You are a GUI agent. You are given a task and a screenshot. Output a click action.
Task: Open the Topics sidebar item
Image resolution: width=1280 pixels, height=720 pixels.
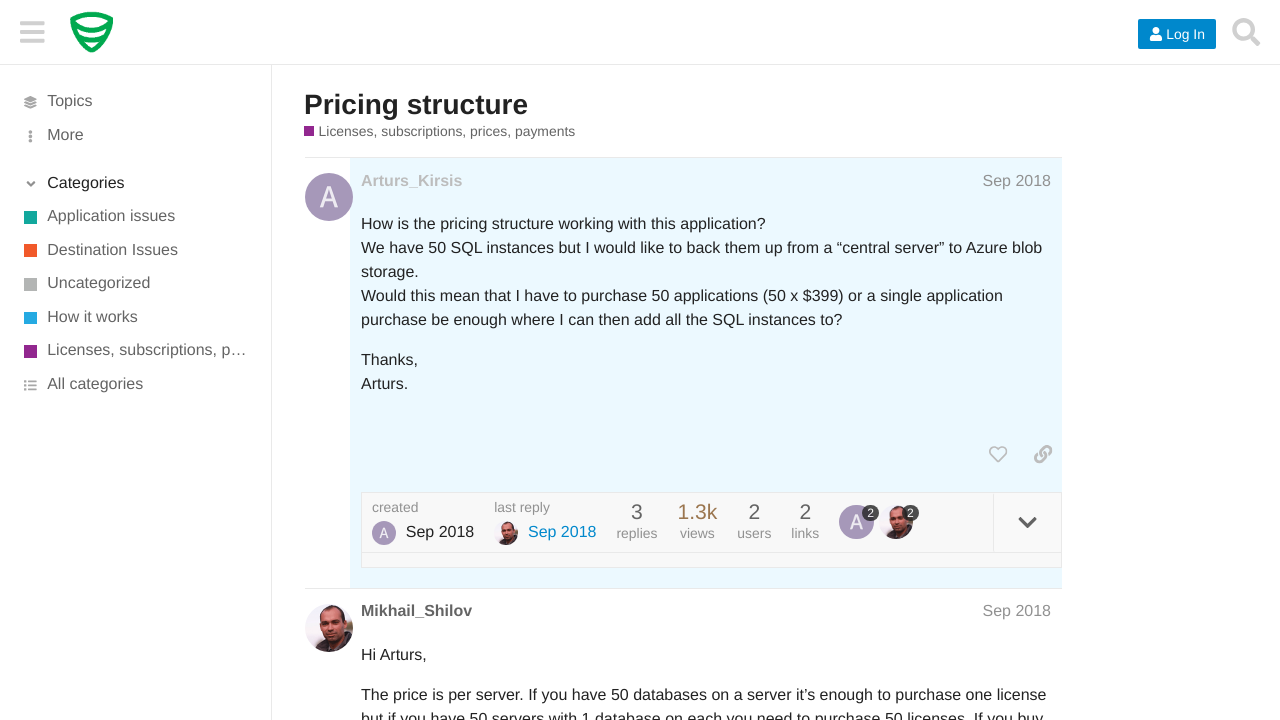click(x=69, y=101)
